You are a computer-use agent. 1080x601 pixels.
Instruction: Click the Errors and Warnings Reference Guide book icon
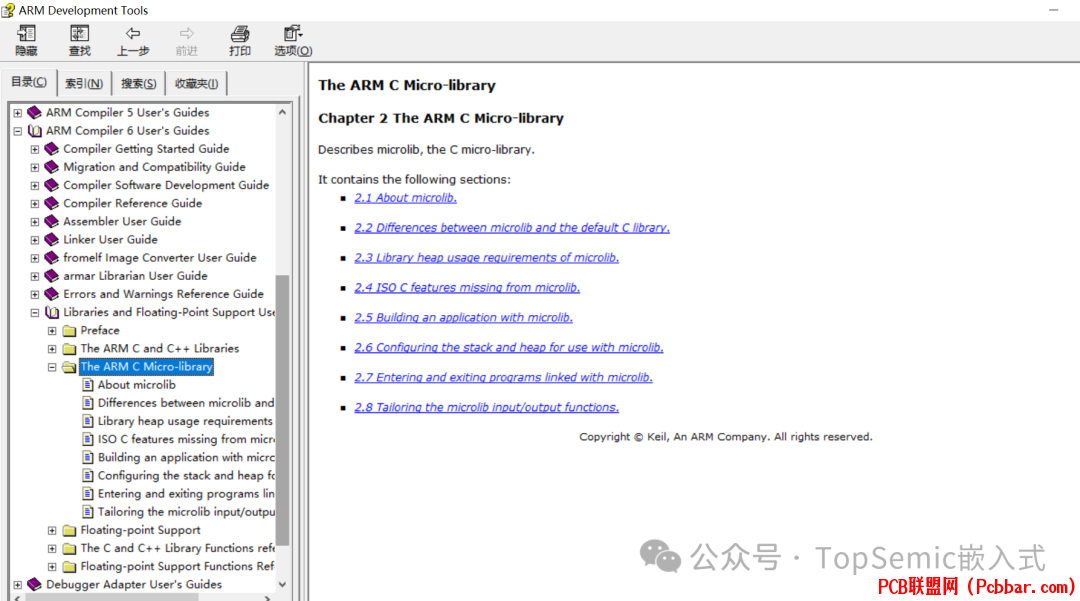pyautogui.click(x=52, y=294)
